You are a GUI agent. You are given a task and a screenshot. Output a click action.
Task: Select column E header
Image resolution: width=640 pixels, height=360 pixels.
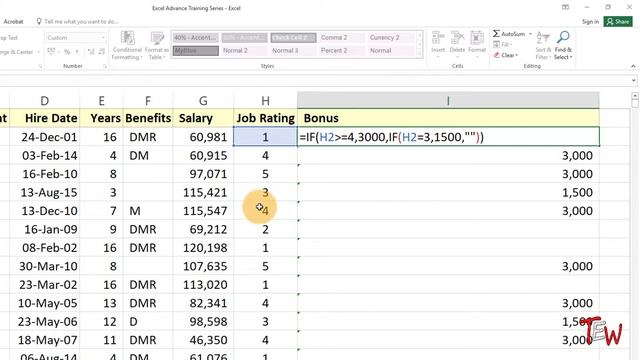pyautogui.click(x=101, y=100)
